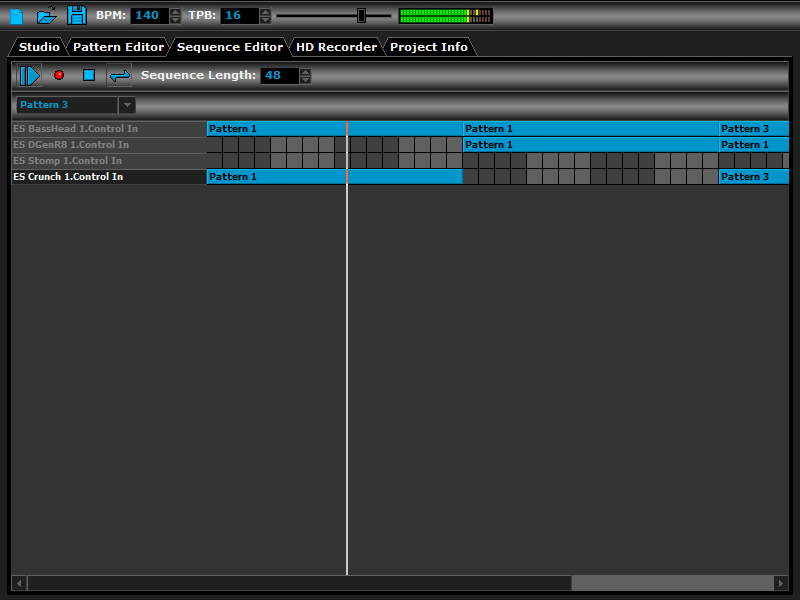The width and height of the screenshot is (800, 600).
Task: Create a new song
Action: (14, 14)
